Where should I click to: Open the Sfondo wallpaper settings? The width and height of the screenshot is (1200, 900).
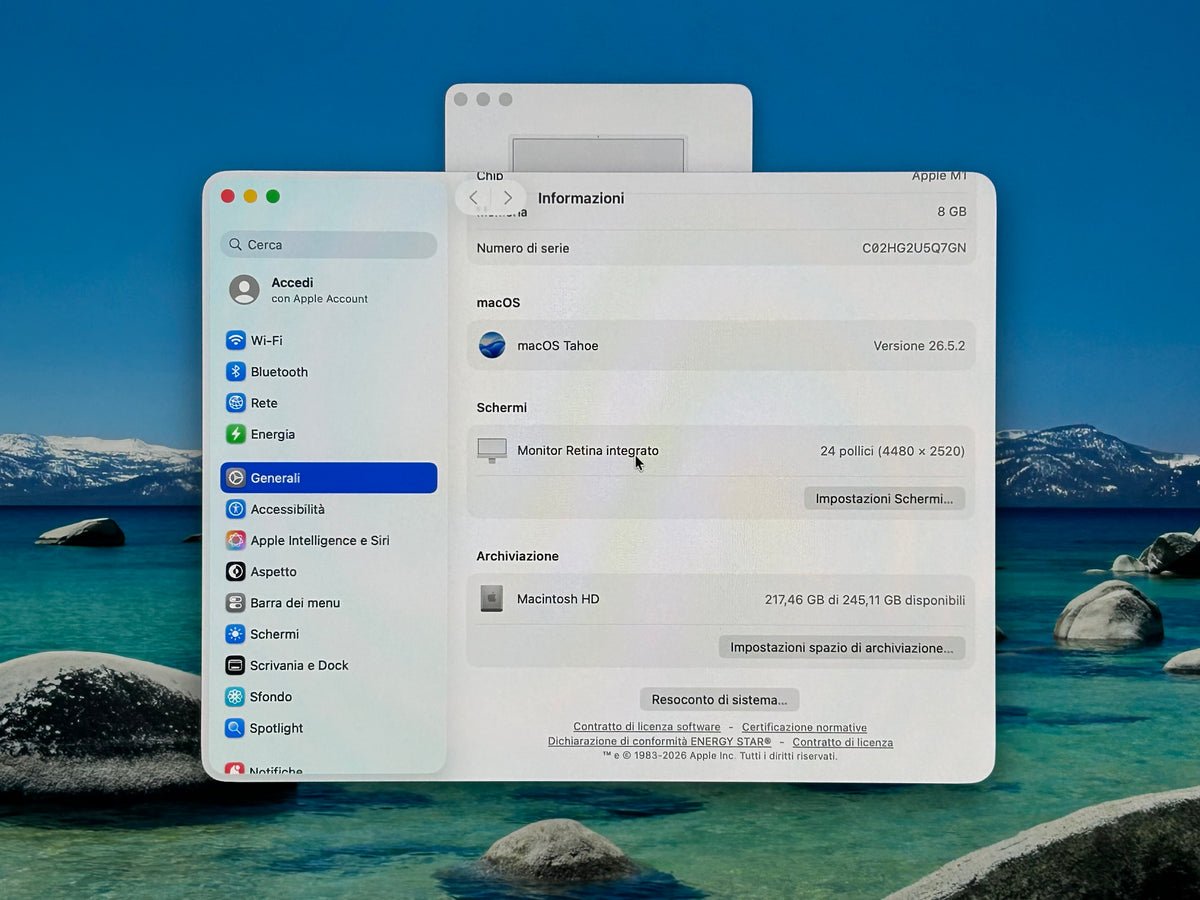[x=328, y=697]
